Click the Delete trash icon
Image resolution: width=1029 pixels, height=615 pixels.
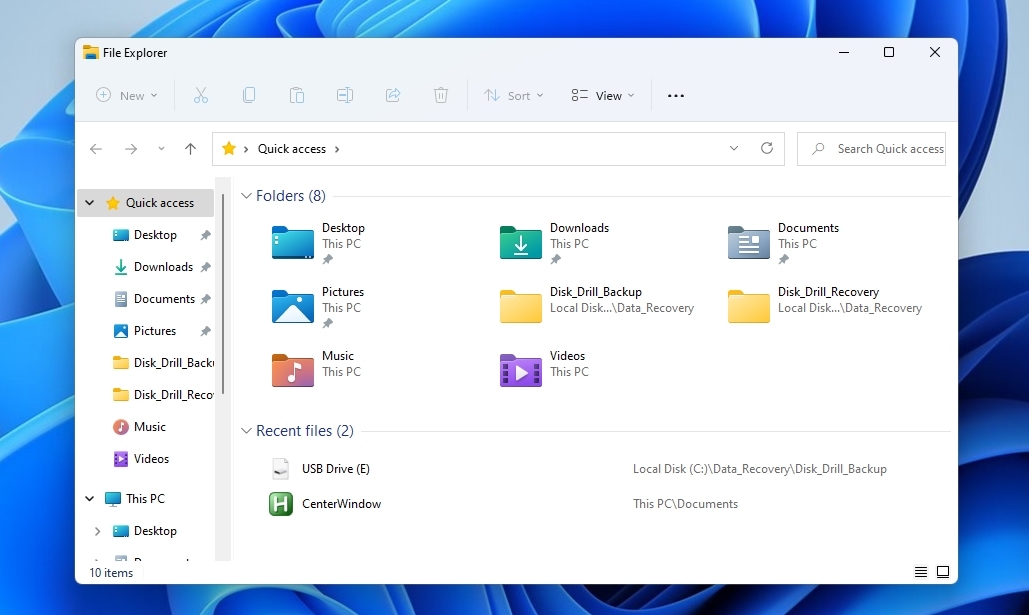[440, 94]
